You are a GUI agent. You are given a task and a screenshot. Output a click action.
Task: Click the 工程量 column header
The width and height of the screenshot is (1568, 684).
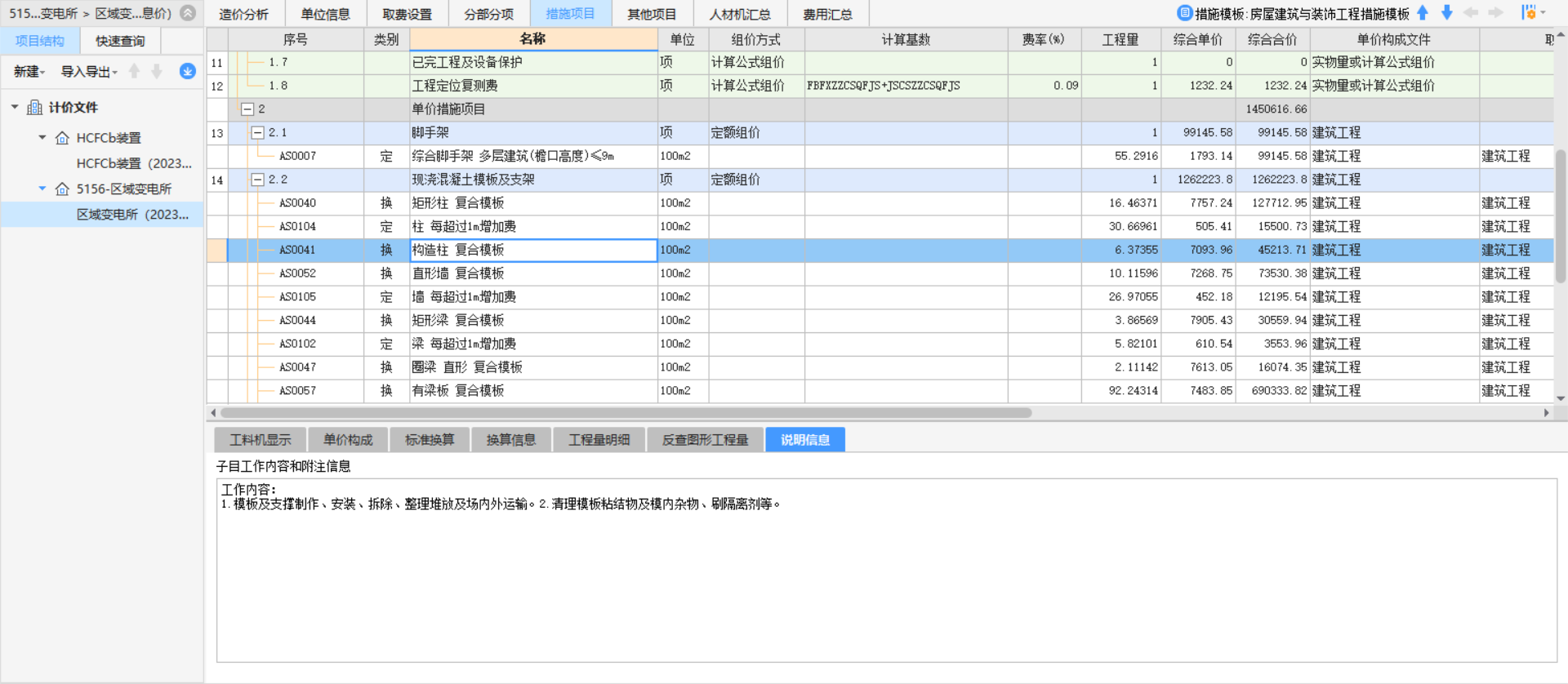coord(1120,39)
